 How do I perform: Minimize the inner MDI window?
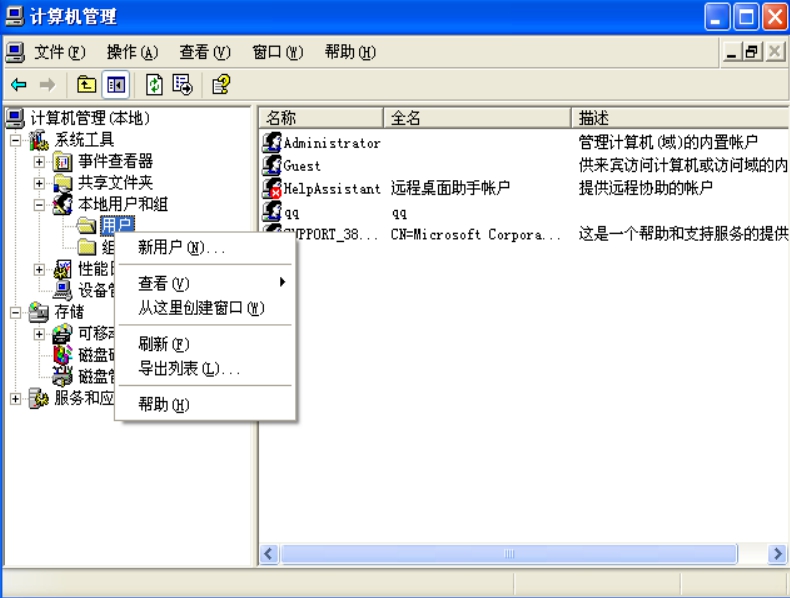tap(732, 52)
